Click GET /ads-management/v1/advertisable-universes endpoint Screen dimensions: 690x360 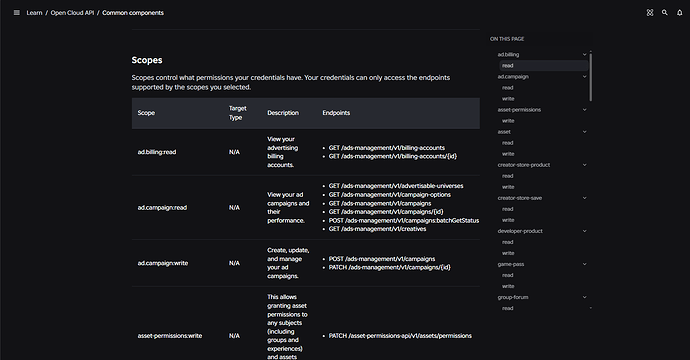pyautogui.click(x=396, y=186)
